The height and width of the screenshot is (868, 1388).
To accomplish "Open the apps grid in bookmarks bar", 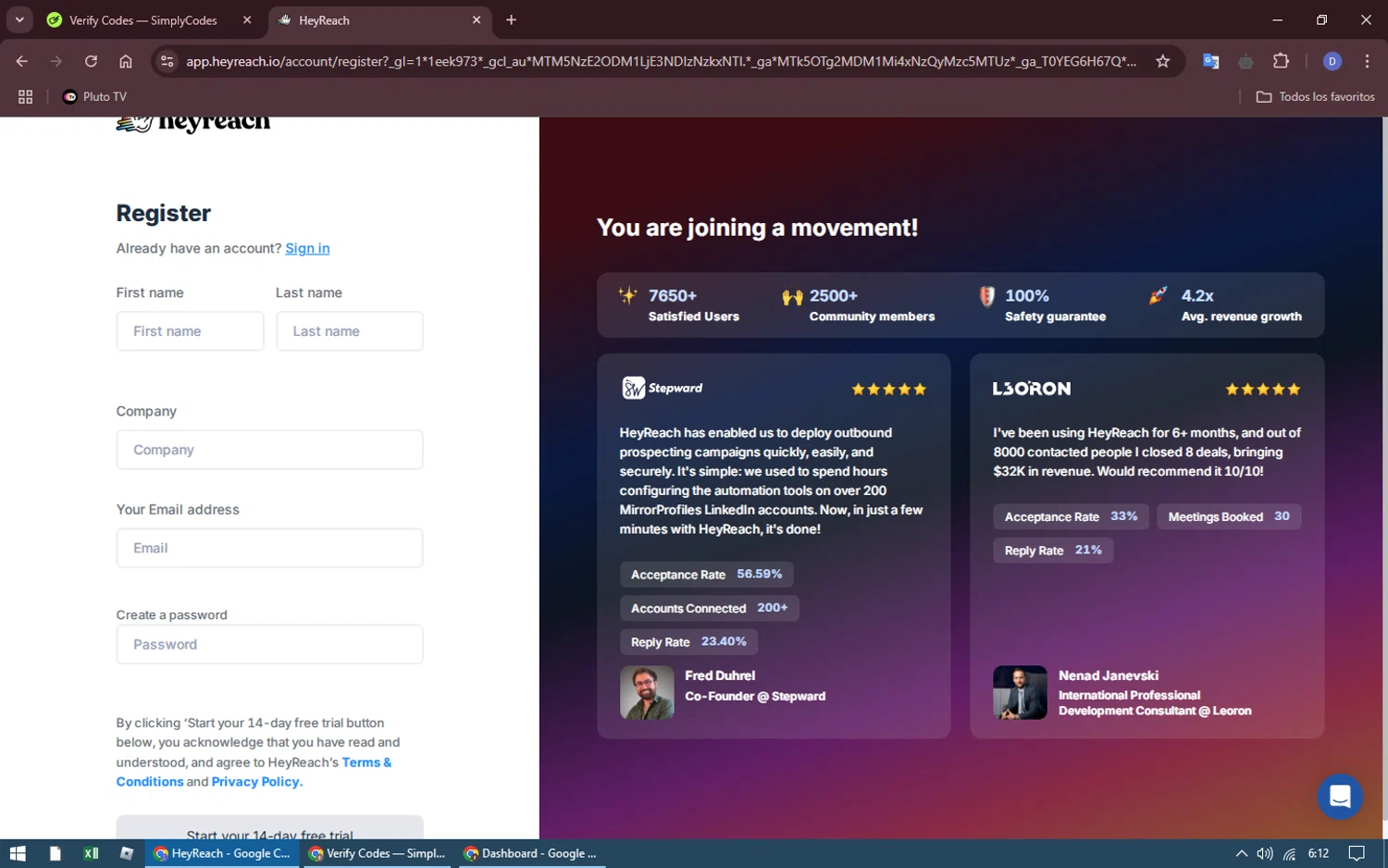I will 25,96.
